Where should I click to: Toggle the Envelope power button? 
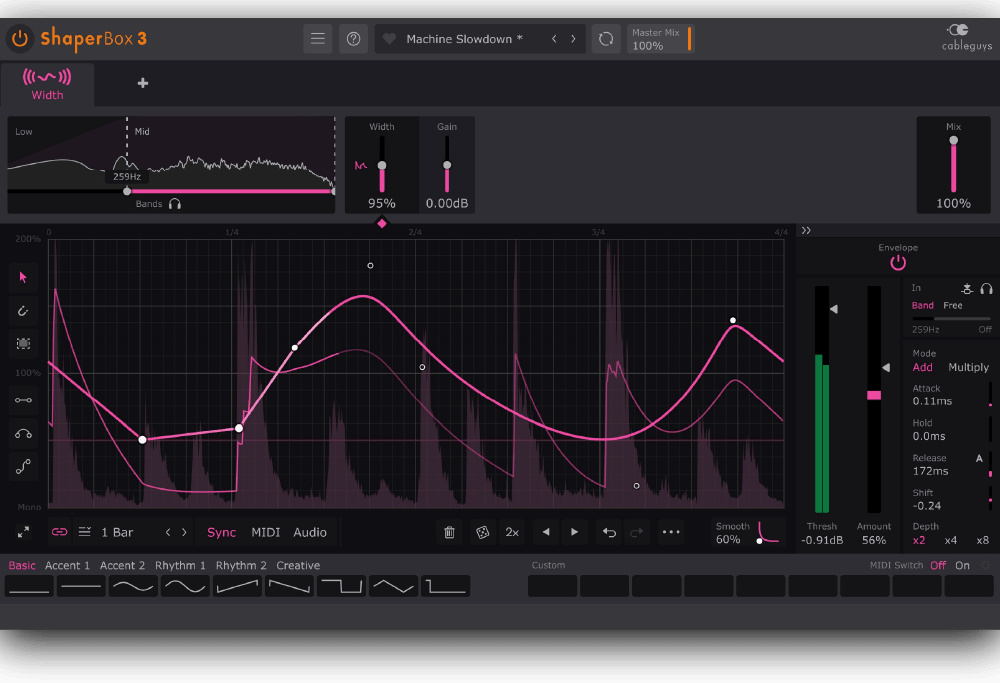(x=898, y=262)
